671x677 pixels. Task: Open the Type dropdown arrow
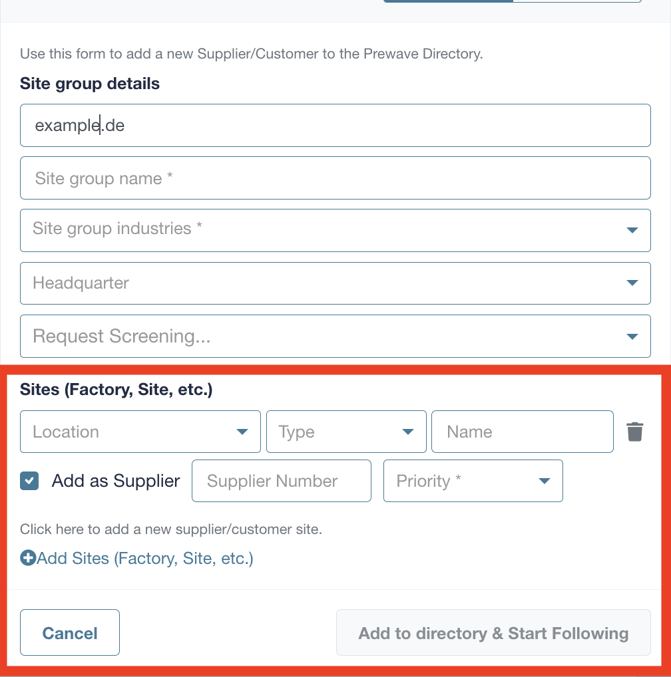(408, 432)
